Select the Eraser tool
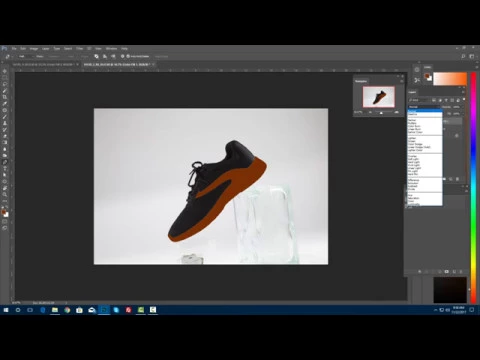The width and height of the screenshot is (480, 360). (x=5, y=136)
